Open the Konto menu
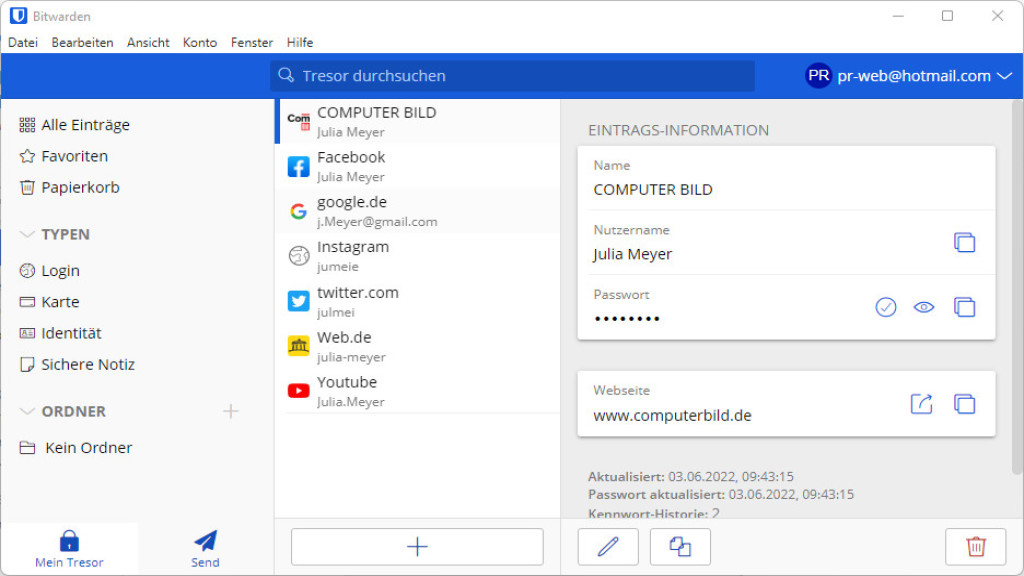Screen dimensions: 1024x576 coord(199,42)
